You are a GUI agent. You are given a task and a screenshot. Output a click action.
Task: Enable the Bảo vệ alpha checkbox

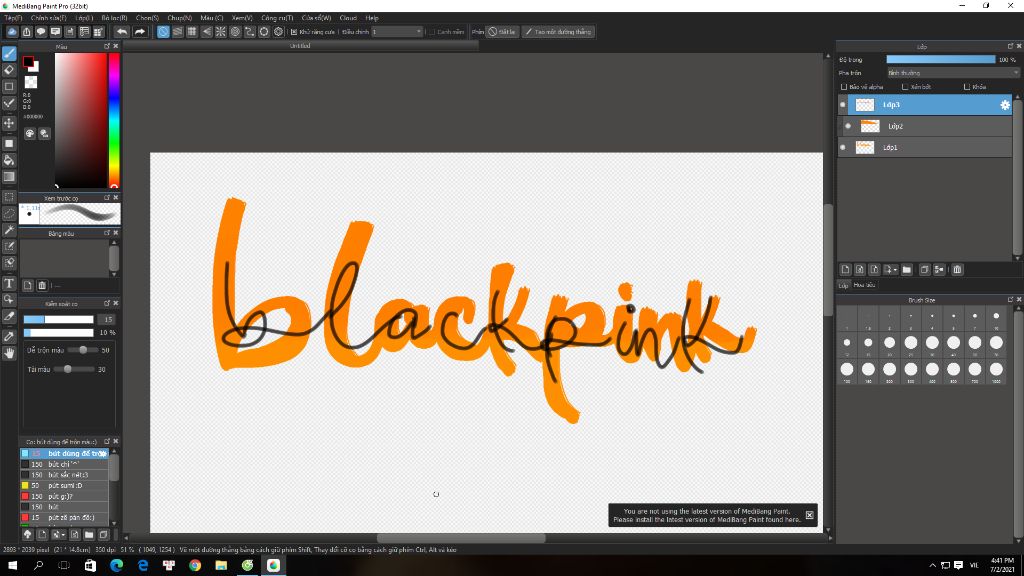click(x=844, y=87)
